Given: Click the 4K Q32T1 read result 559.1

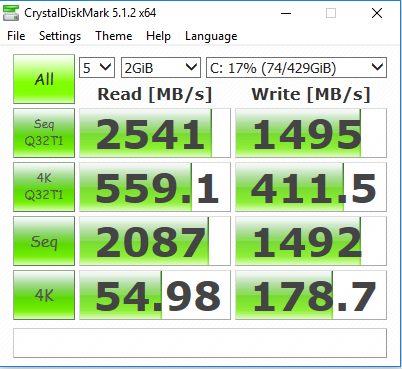Looking at the screenshot, I should 155,187.
